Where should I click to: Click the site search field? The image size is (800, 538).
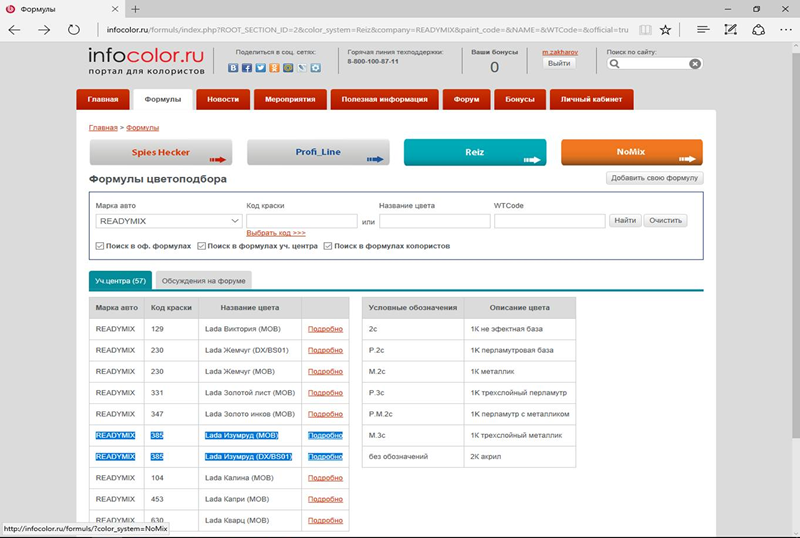[x=655, y=64]
